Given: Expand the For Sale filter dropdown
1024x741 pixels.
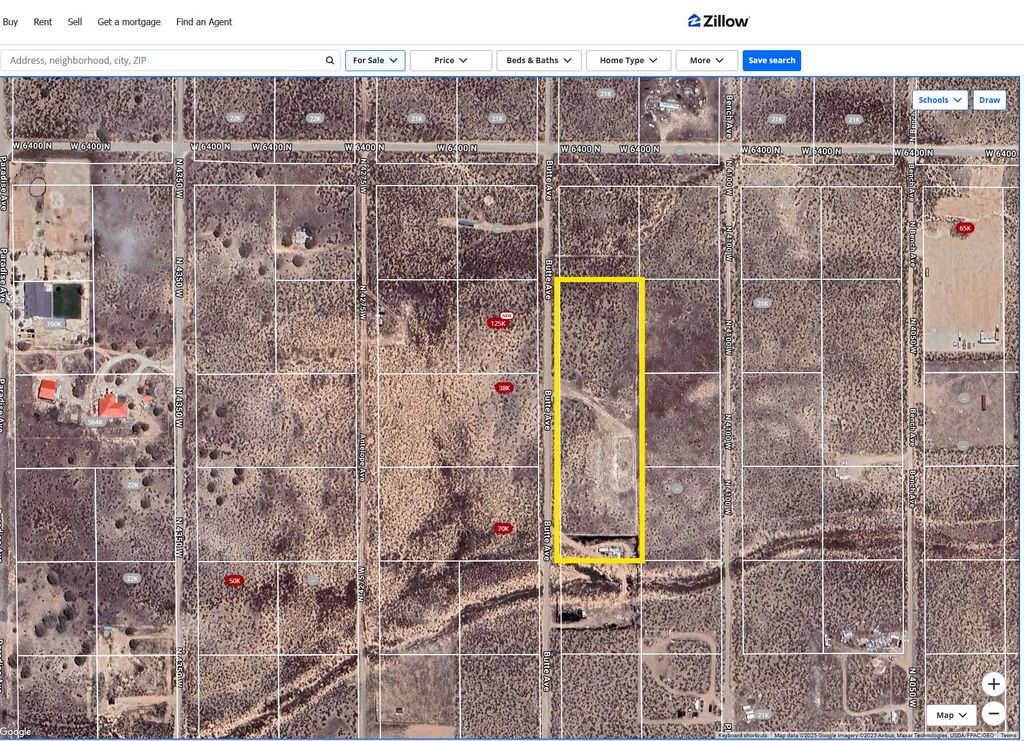Looking at the screenshot, I should click(375, 61).
